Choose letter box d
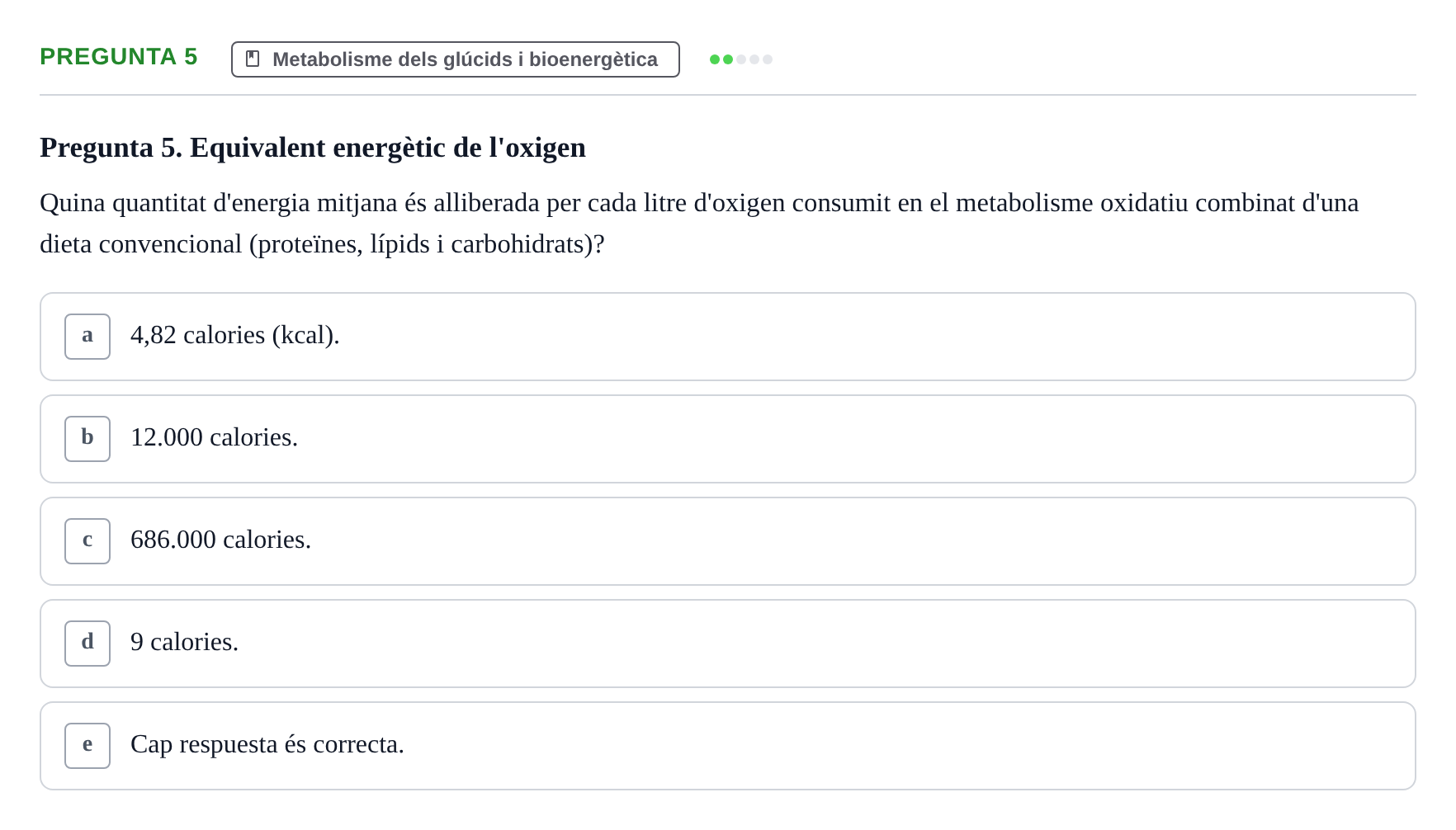 click(87, 644)
